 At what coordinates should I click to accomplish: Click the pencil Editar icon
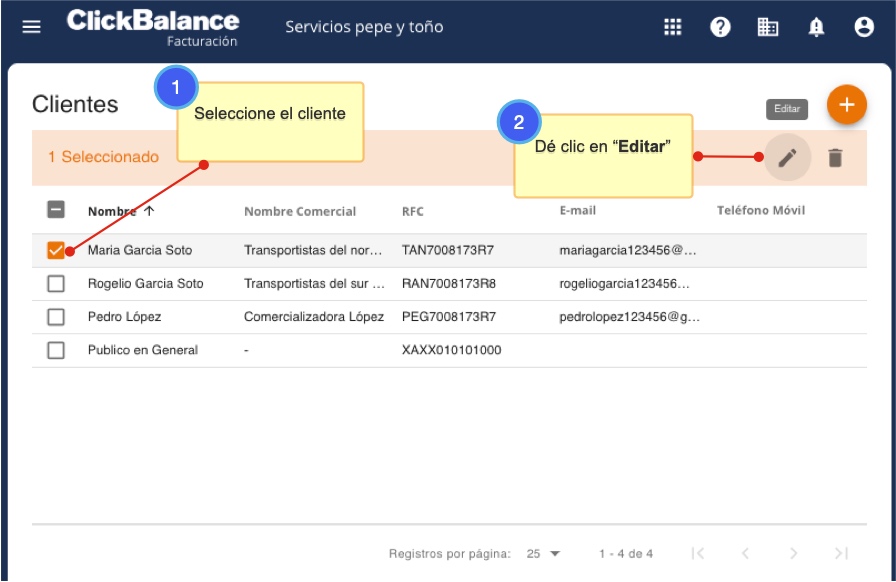pyautogui.click(x=788, y=157)
